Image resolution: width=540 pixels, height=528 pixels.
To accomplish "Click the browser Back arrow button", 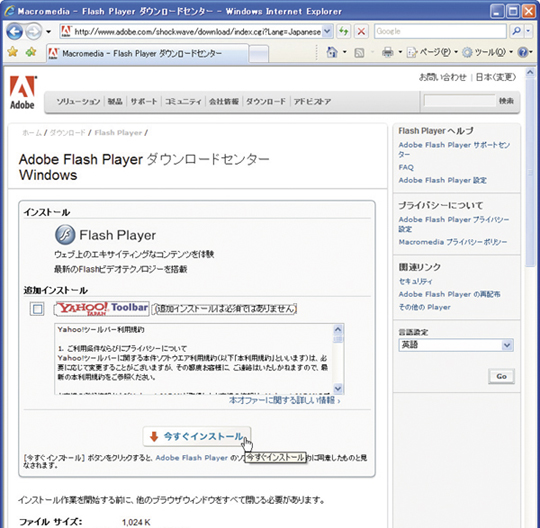I will 14,32.
